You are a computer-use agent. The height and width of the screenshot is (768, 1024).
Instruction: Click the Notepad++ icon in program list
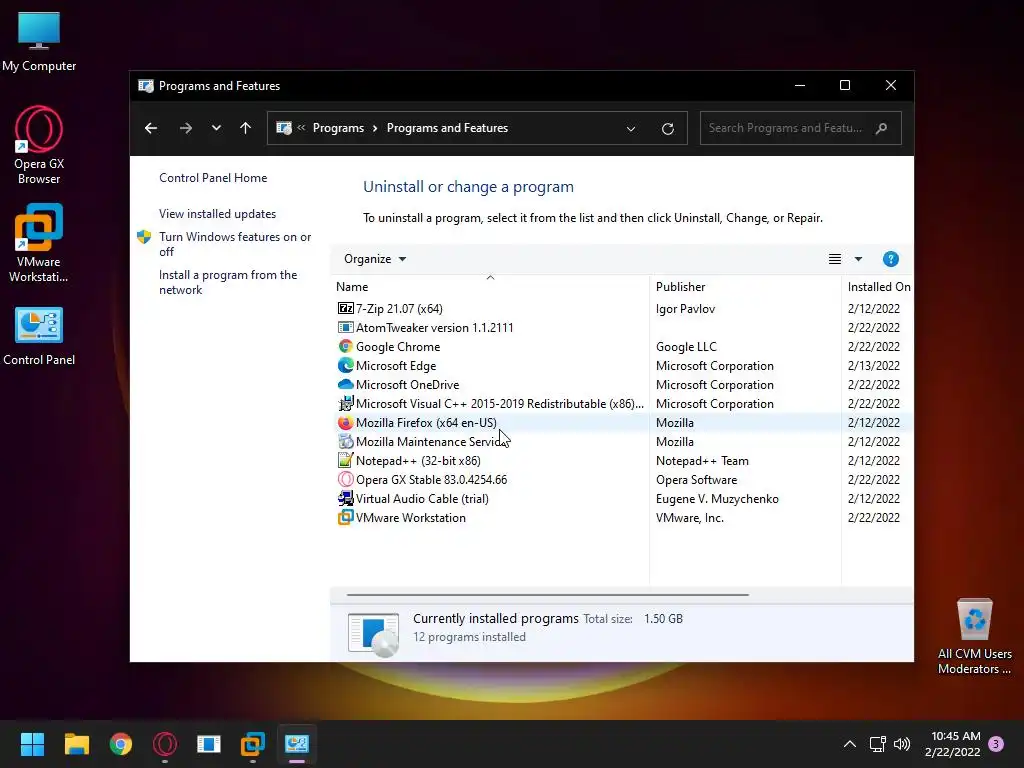coord(345,460)
